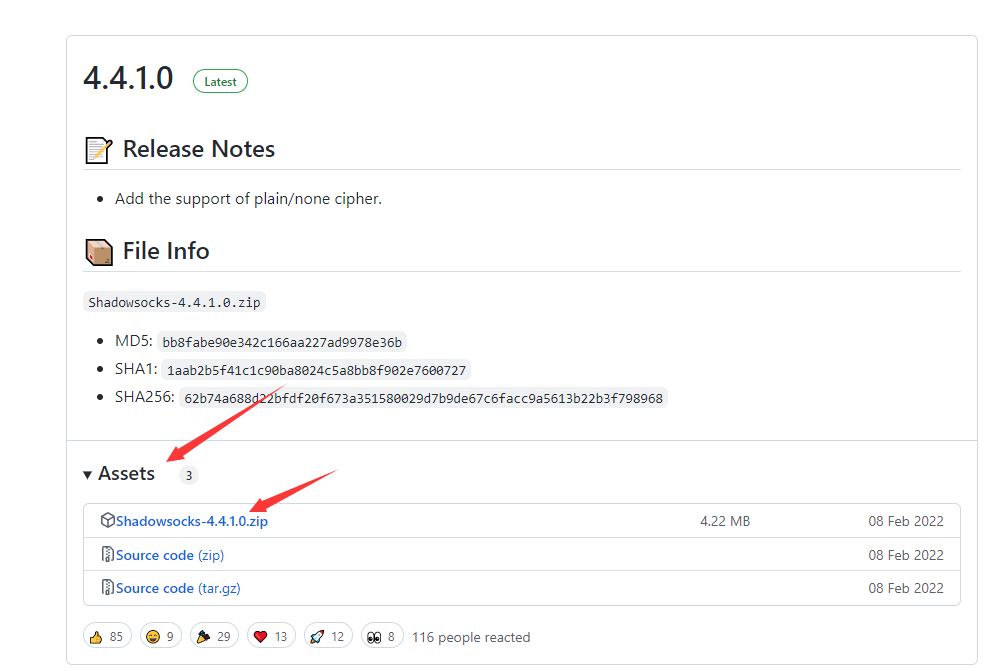Click file icon beside Source code (zip)

pyautogui.click(x=107, y=555)
